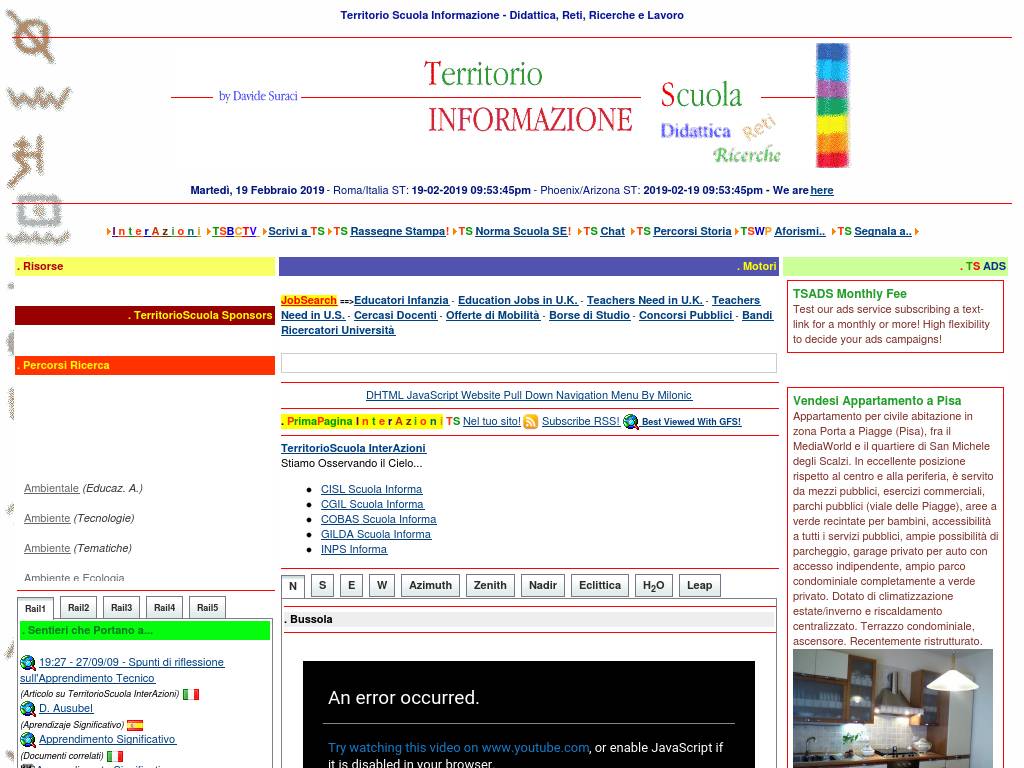This screenshot has width=1024, height=768.
Task: Click globe icon beside Best Viewed With GFS
Action: pyautogui.click(x=631, y=422)
